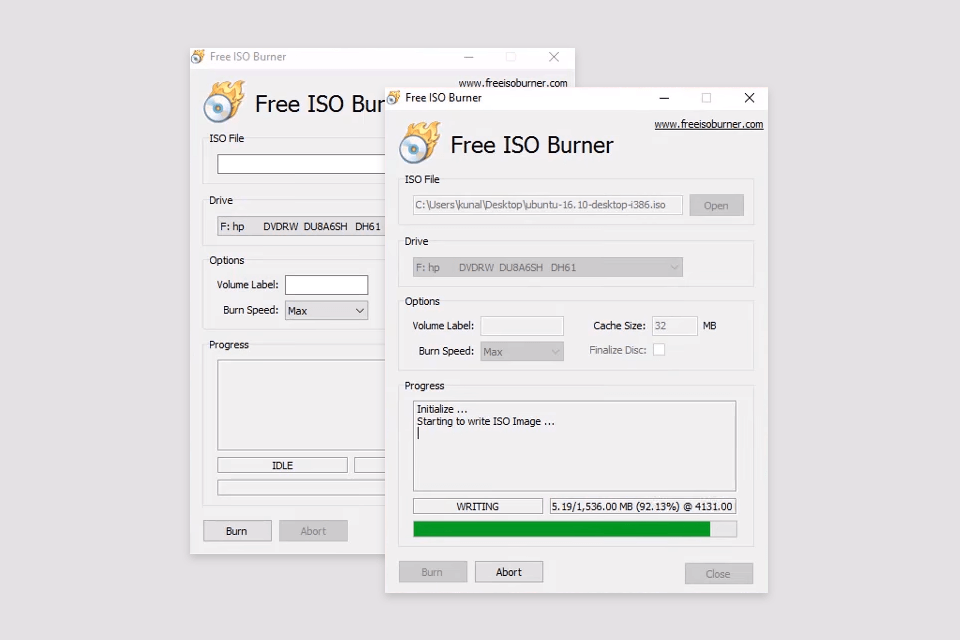Open the Burn Speed dropdown in the back window
The image size is (960, 640).
point(360,311)
